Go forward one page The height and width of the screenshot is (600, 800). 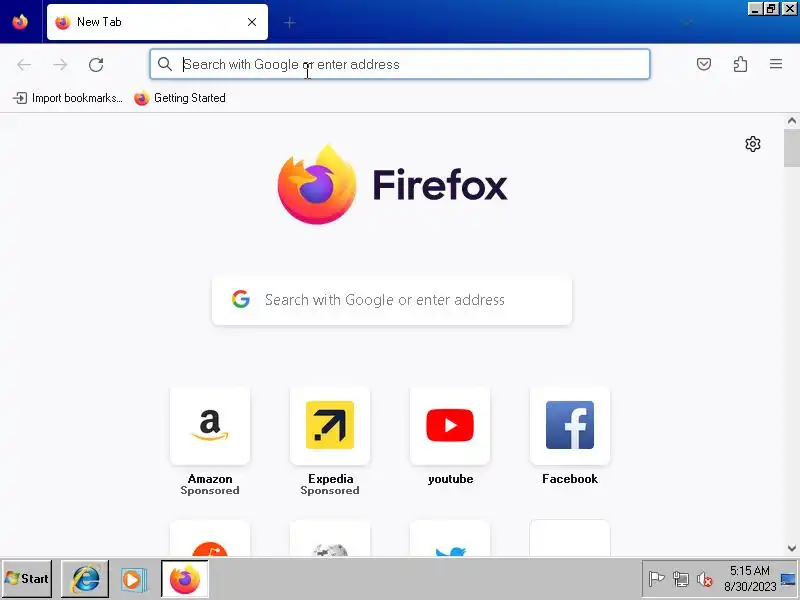(x=60, y=64)
